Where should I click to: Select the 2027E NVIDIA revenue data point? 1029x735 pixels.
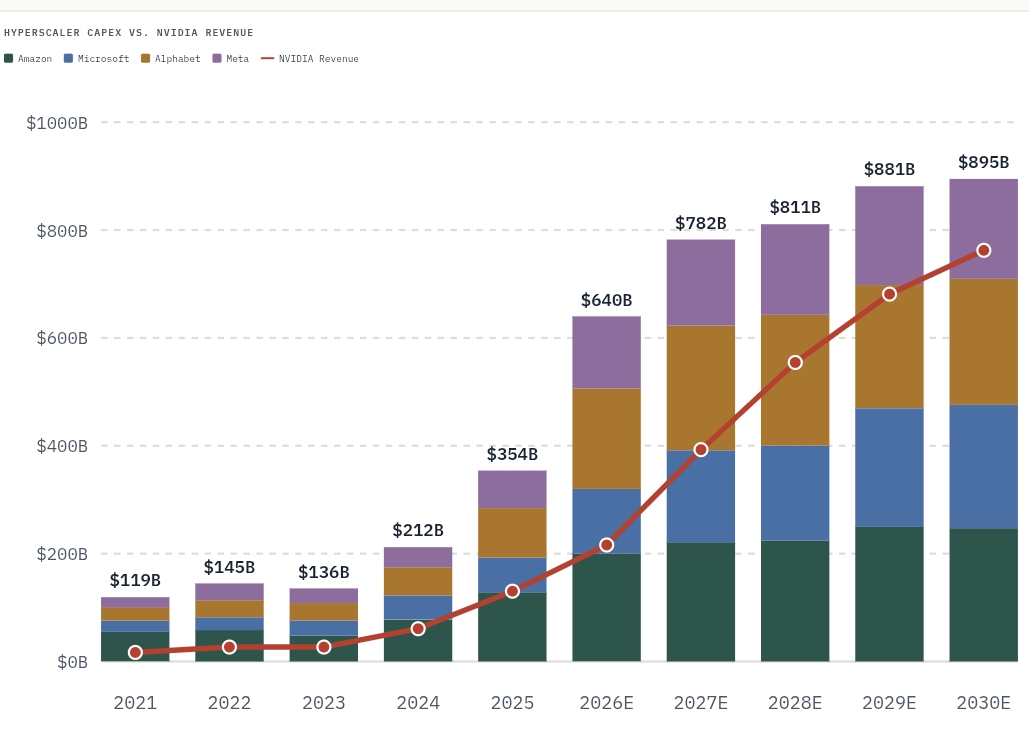point(701,450)
